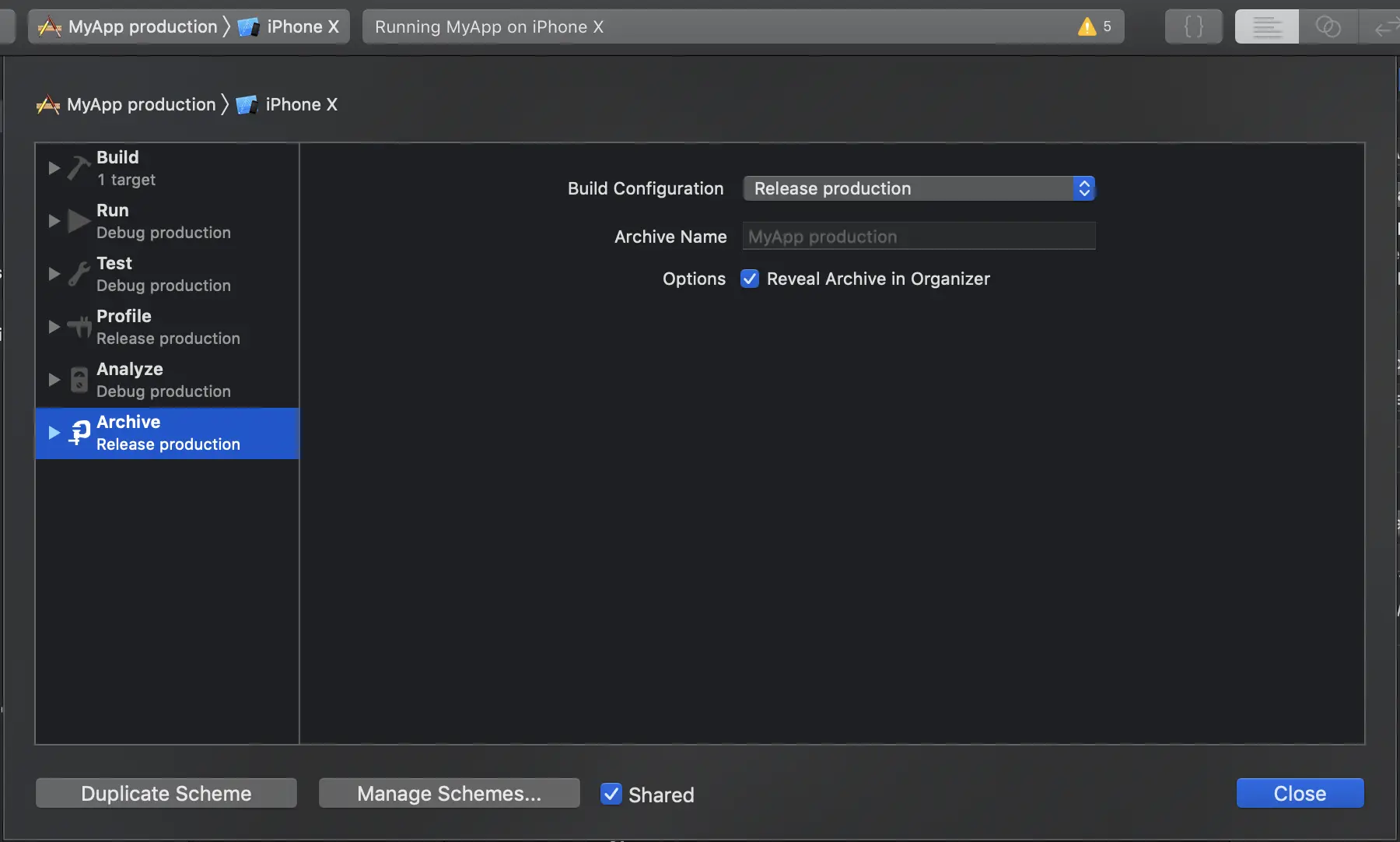Screen dimensions: 1400x842
Task: Click the MyApp app icon in sheet breadcrumb
Action: [x=48, y=104]
